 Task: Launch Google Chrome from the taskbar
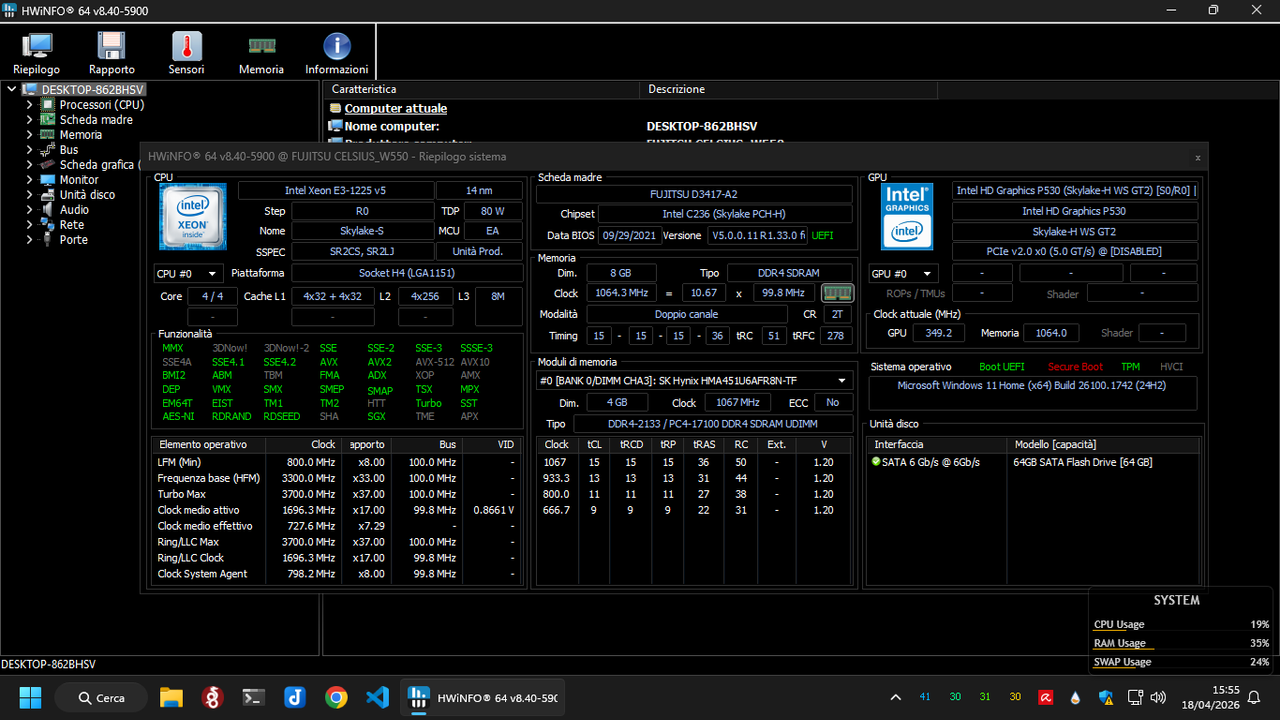(x=336, y=697)
